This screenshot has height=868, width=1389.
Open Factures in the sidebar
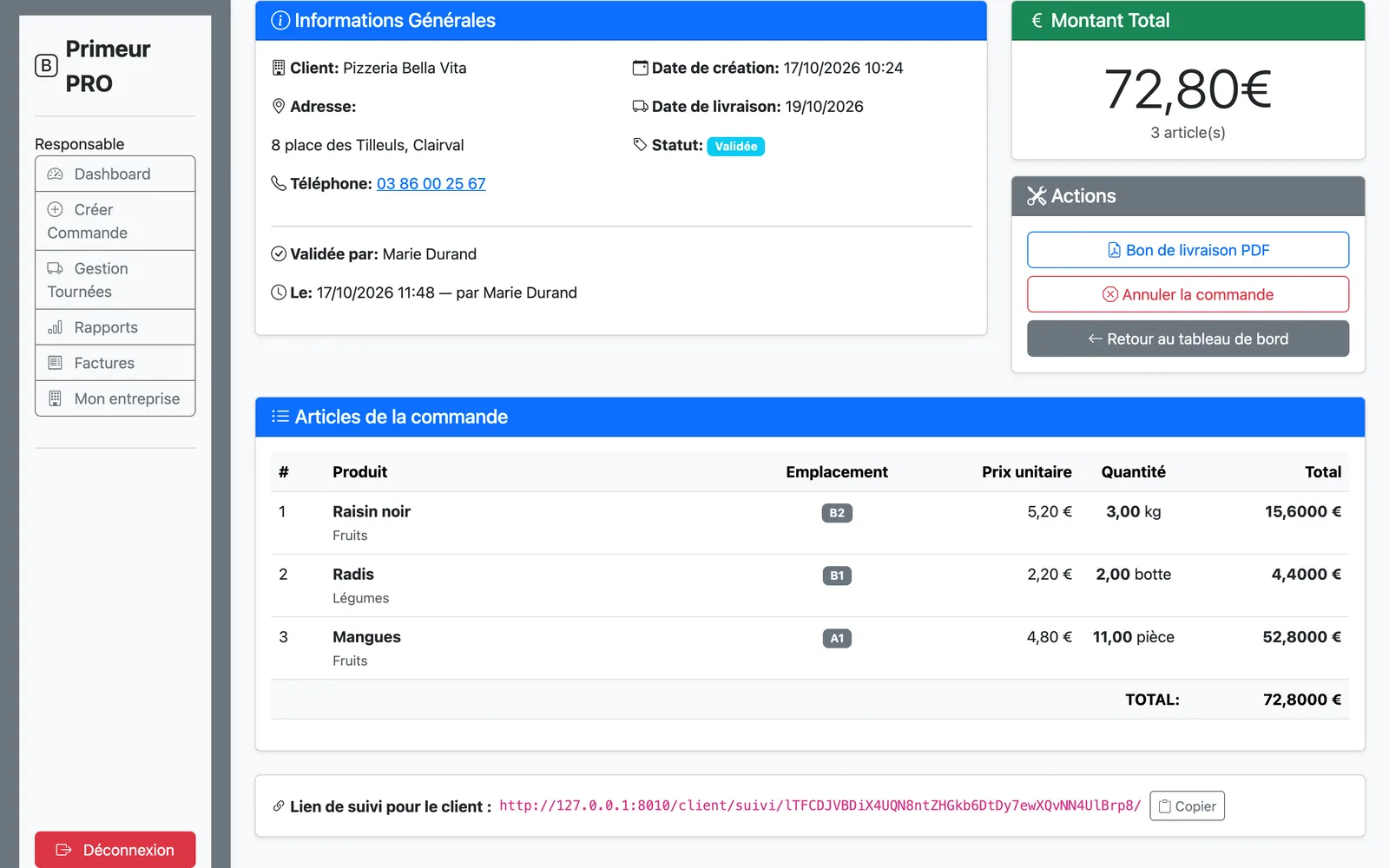coord(115,363)
